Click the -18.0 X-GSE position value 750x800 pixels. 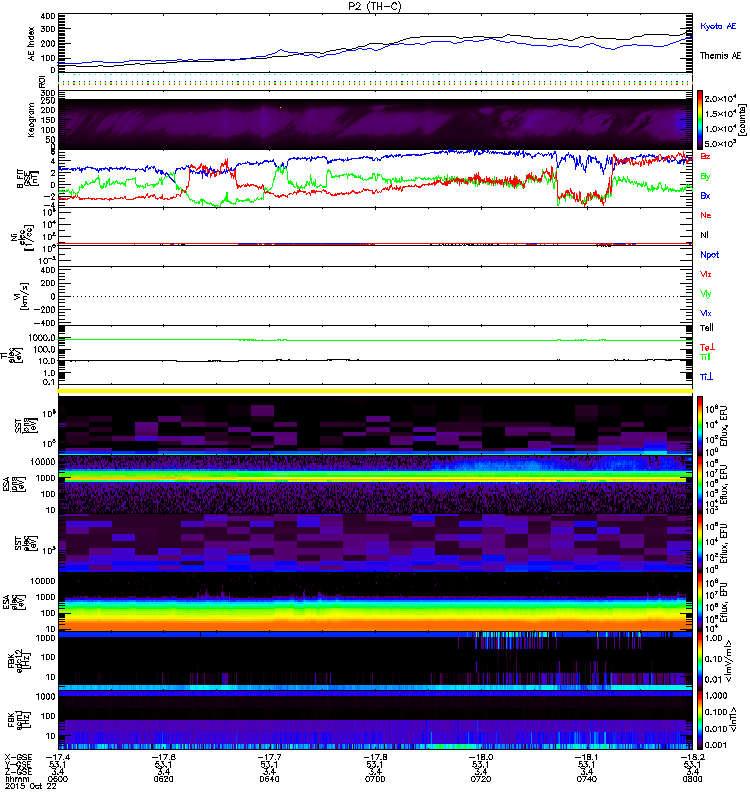pyautogui.click(x=481, y=757)
